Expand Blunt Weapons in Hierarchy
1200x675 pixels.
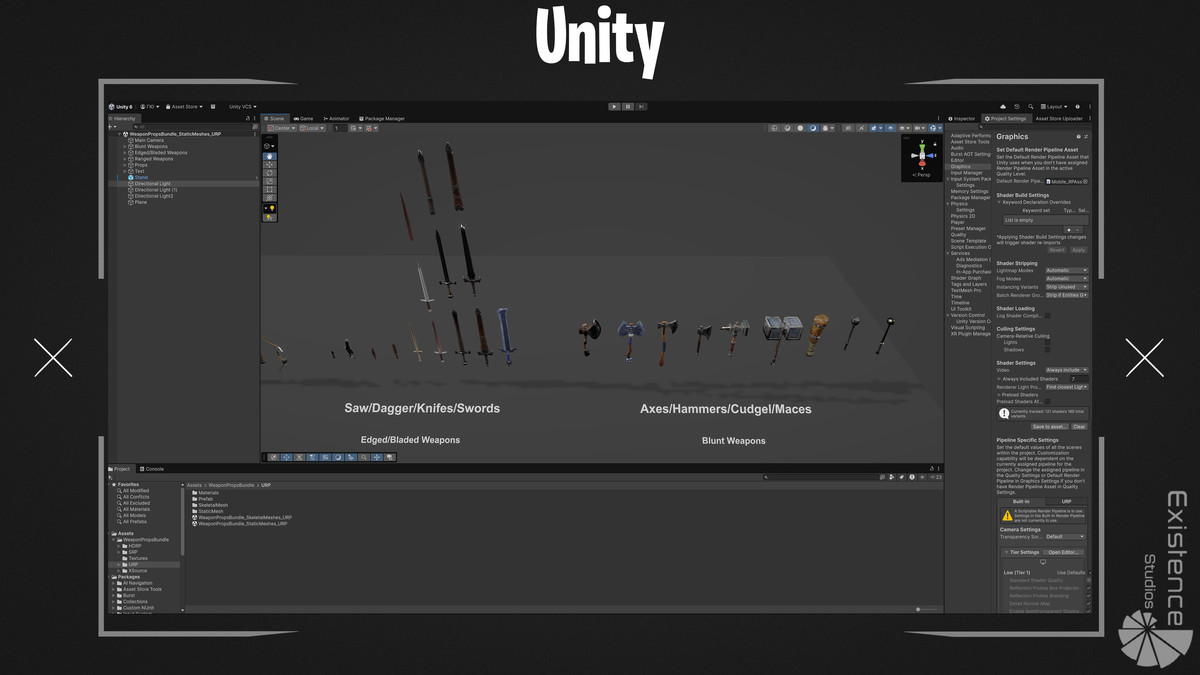point(125,146)
